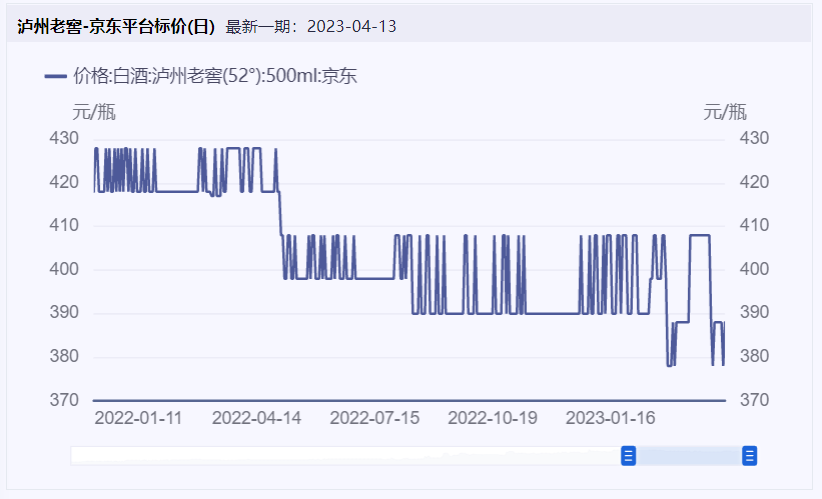Click the right y-axis value 420

[x=754, y=182]
